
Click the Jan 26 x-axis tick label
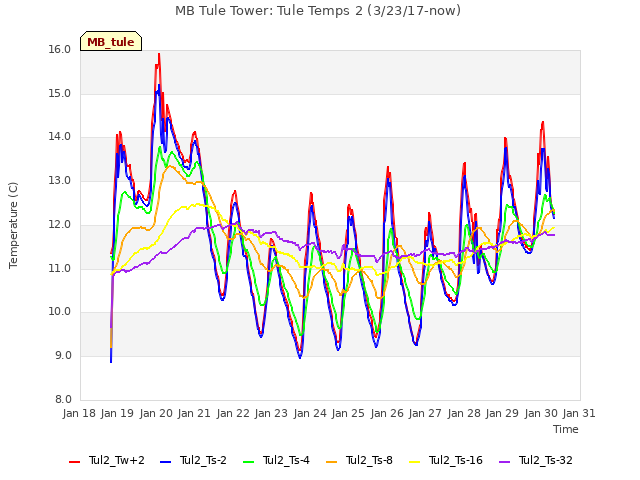coord(387,413)
